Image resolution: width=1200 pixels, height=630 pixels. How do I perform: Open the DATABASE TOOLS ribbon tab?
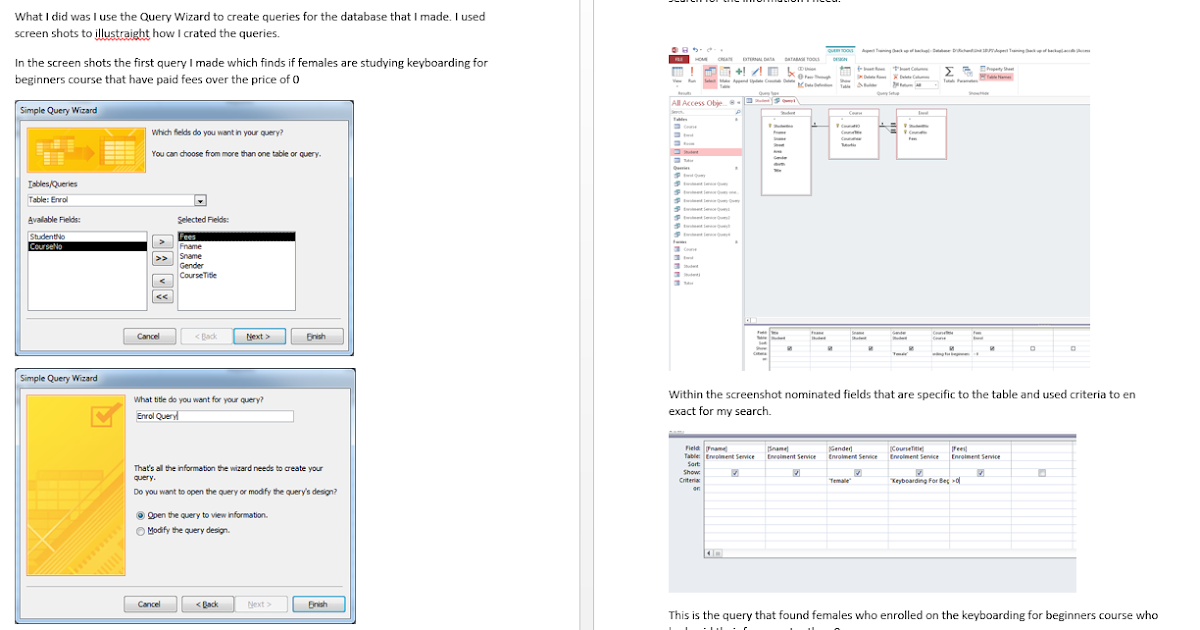point(802,59)
